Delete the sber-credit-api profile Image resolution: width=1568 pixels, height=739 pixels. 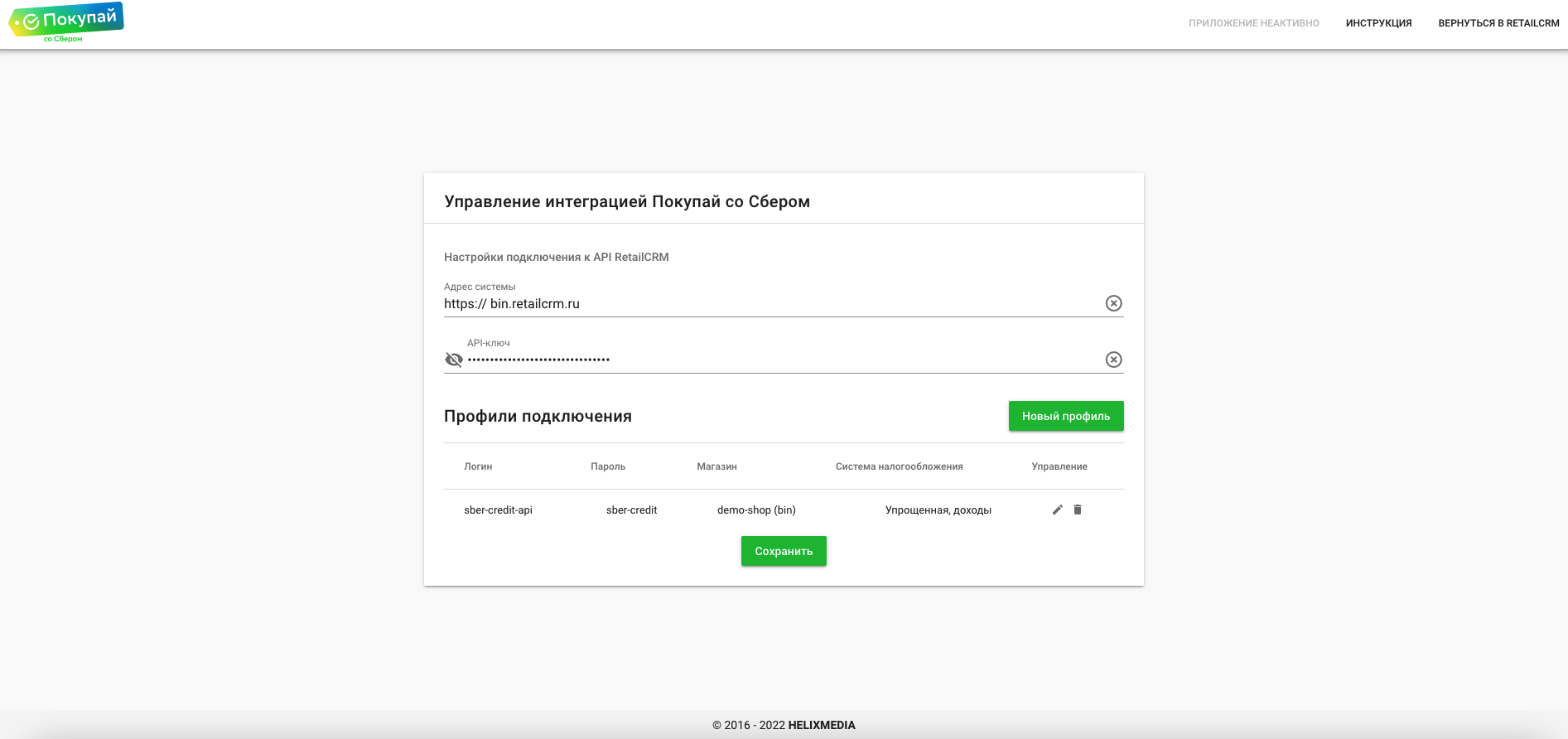[1078, 510]
